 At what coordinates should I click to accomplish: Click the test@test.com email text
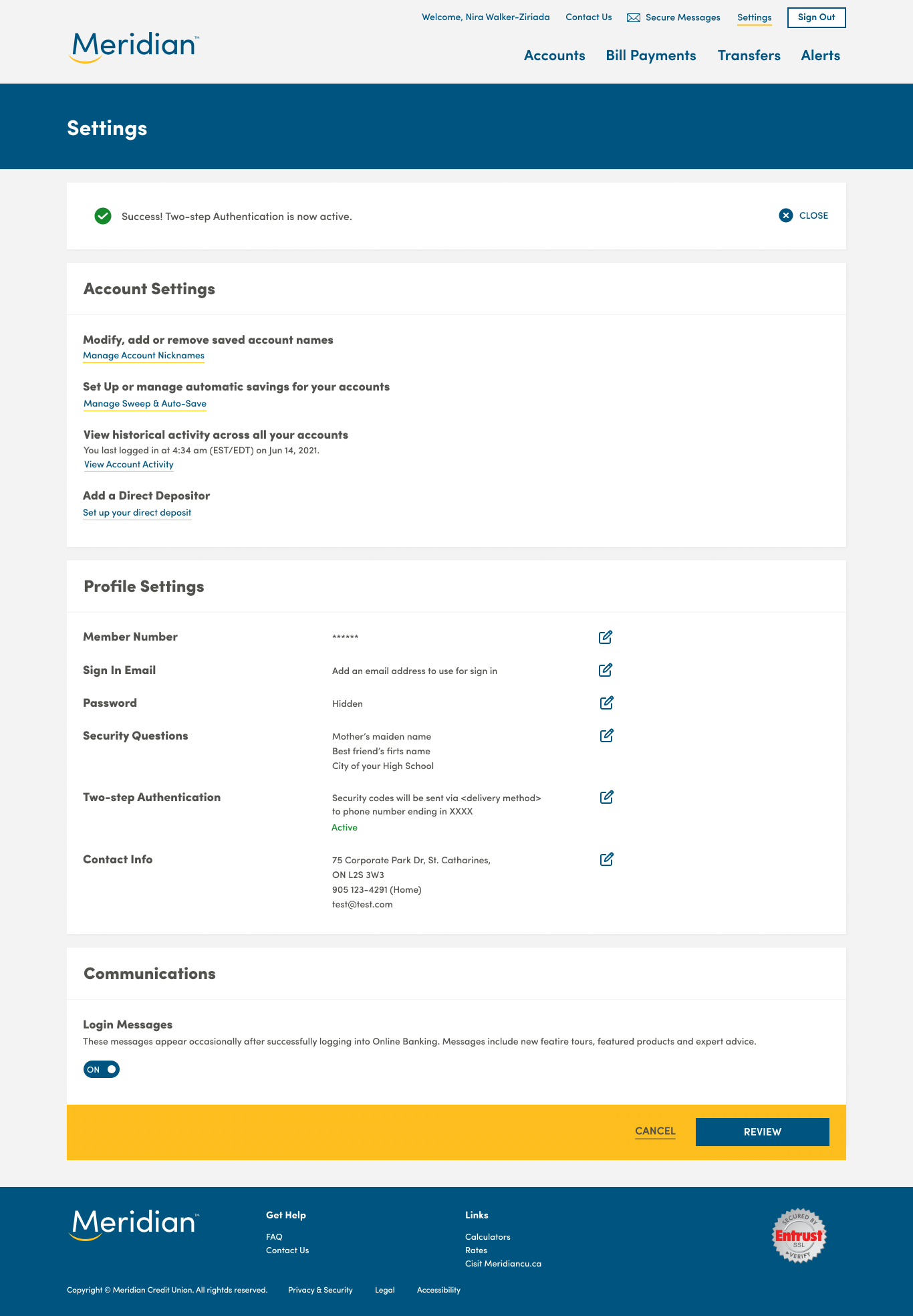point(362,905)
